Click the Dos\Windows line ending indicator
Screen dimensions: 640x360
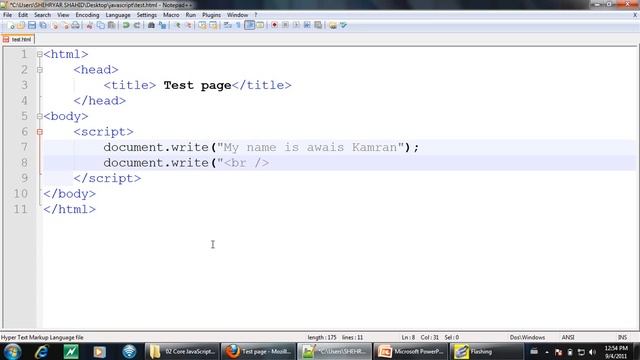coord(527,338)
